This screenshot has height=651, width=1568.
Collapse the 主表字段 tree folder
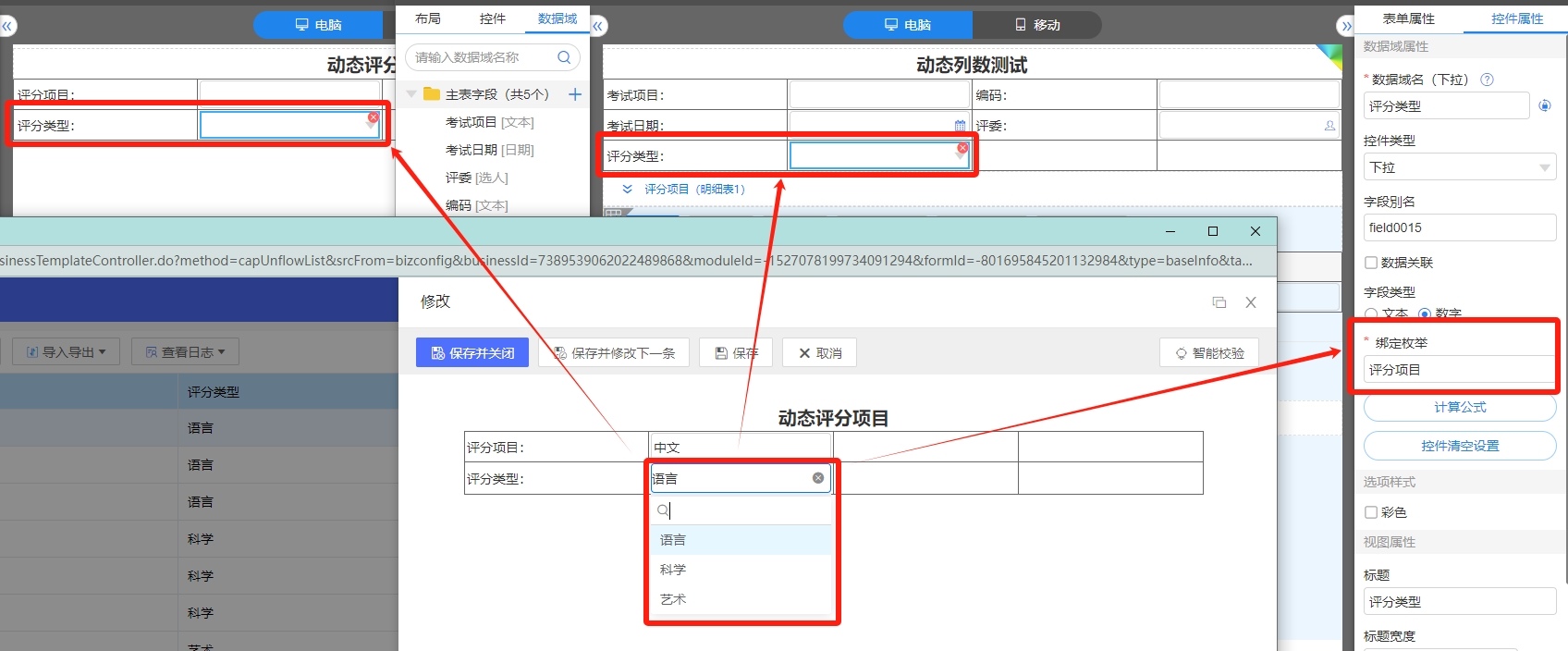(411, 94)
